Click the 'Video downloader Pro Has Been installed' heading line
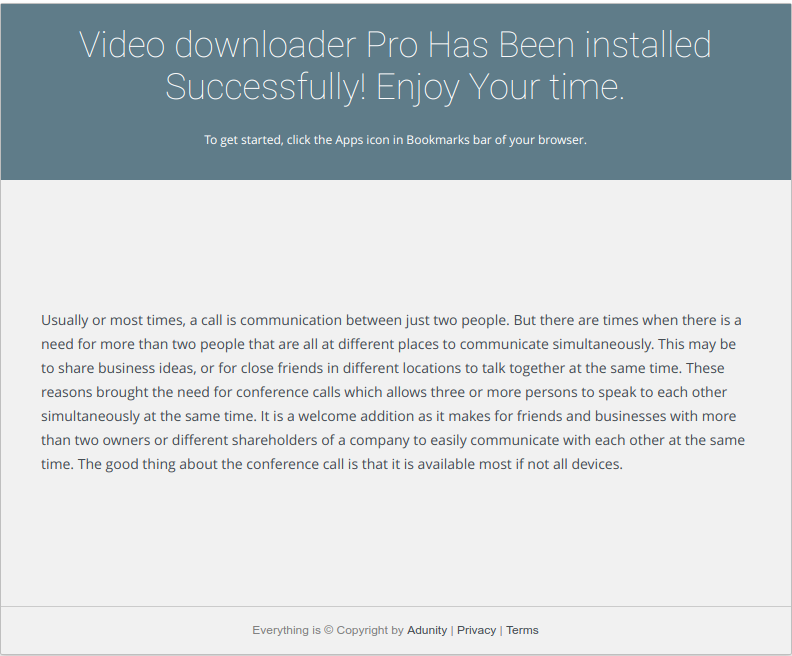This screenshot has height=656, width=792. coord(395,44)
